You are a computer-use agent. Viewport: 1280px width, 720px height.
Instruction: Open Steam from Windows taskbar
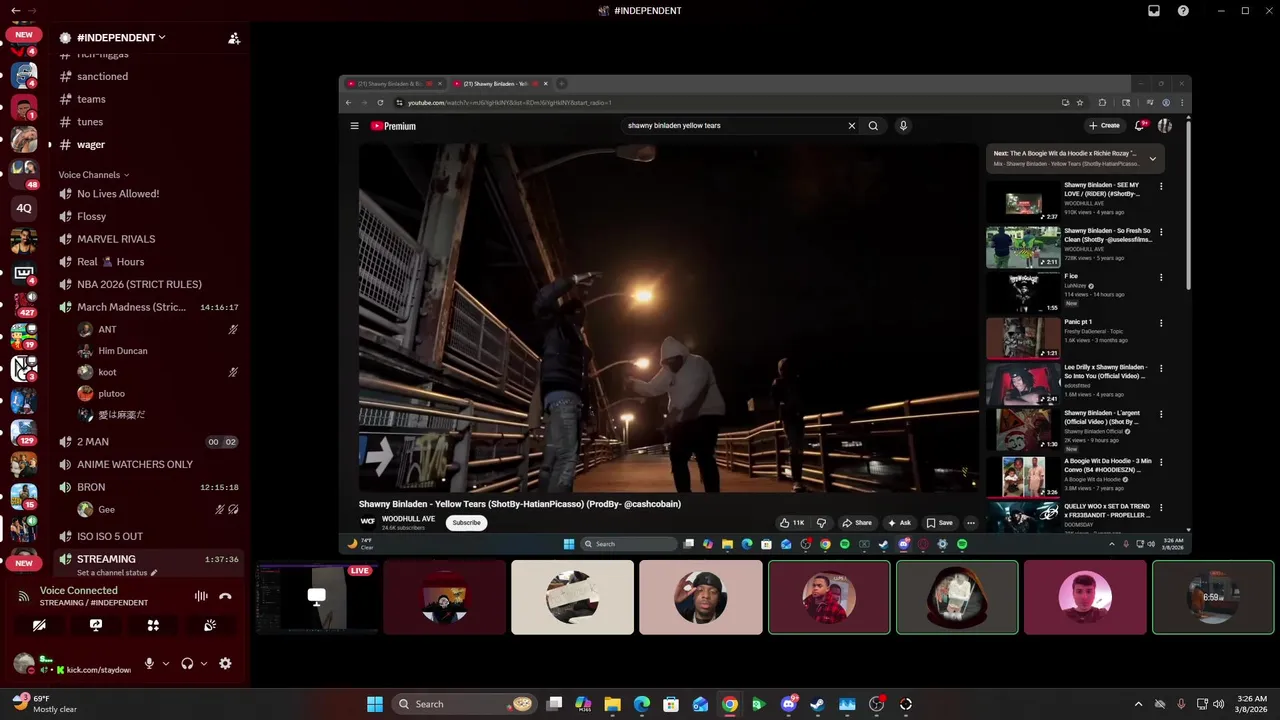[818, 704]
